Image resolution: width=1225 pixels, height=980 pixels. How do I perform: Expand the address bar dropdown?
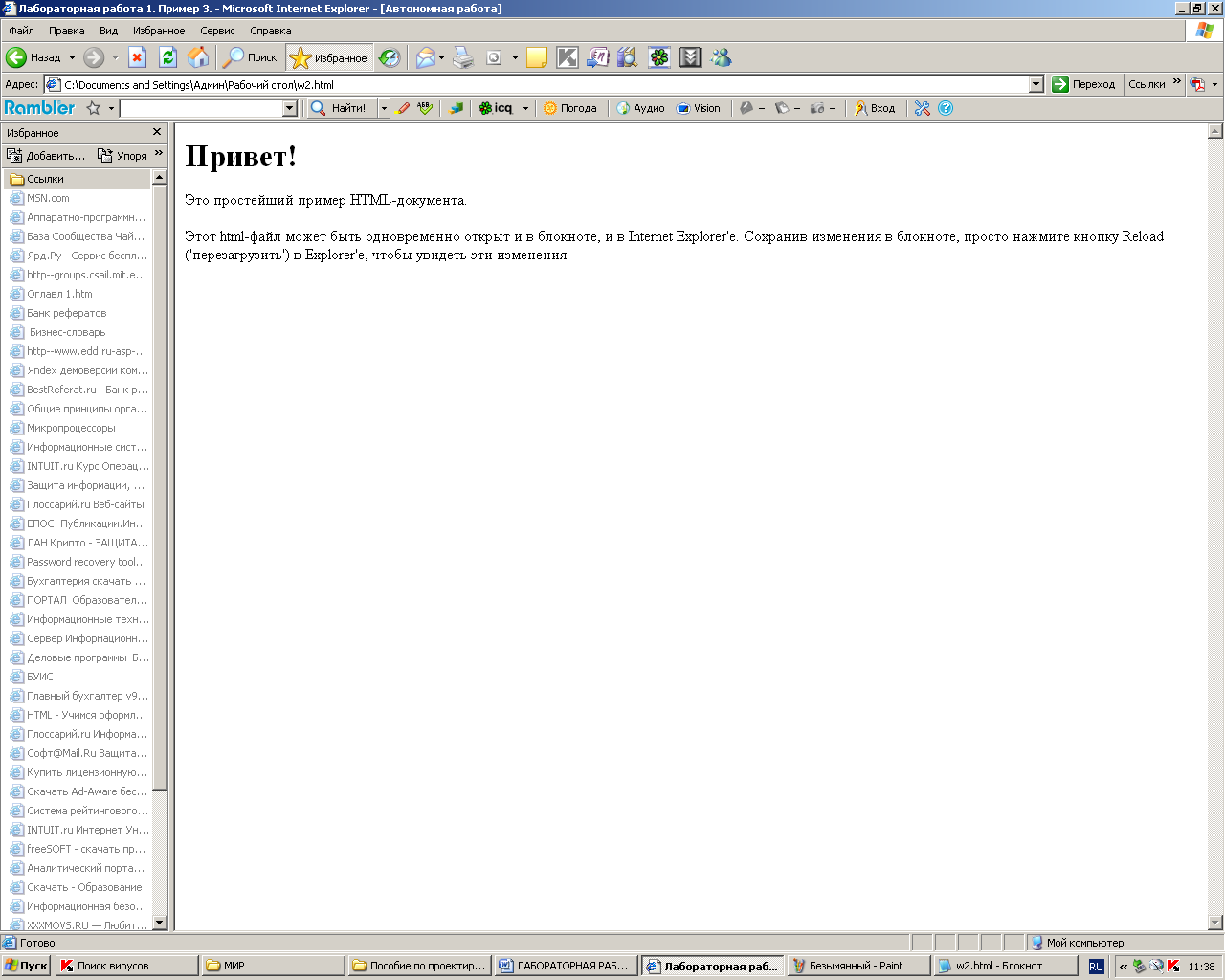tap(1036, 84)
